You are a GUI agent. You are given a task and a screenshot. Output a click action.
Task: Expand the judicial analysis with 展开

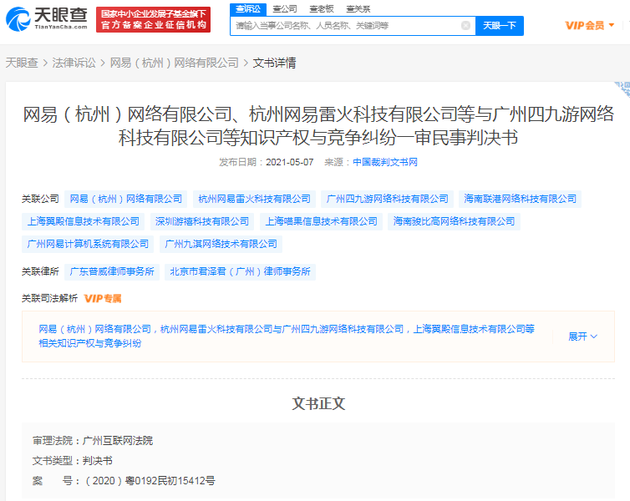tap(582, 336)
